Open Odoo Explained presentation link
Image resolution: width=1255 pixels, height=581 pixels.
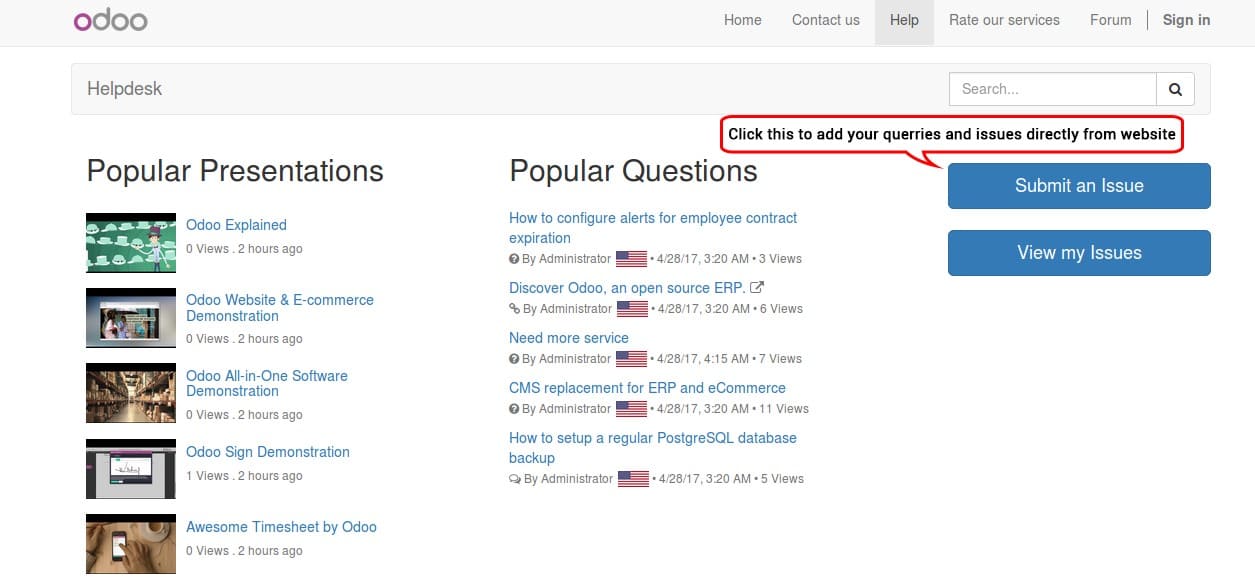coord(236,225)
